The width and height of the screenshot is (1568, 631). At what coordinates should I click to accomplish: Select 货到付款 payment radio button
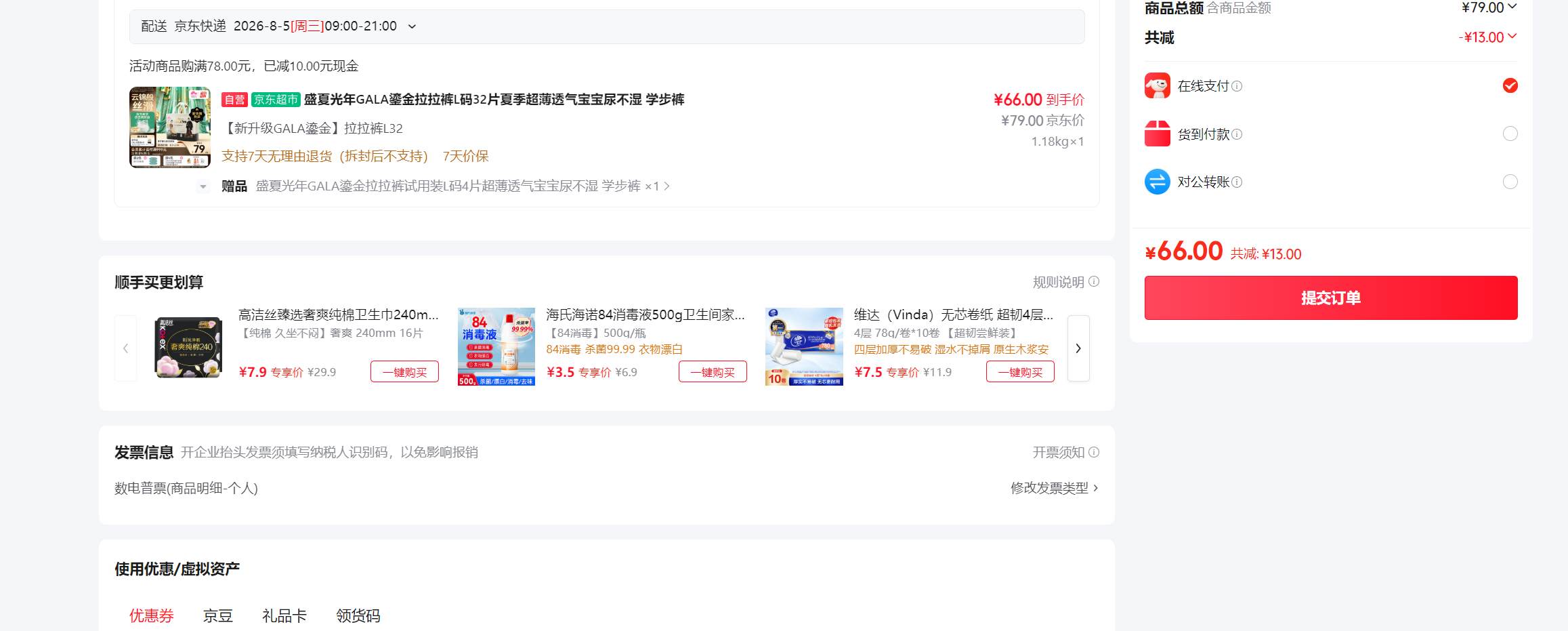pos(1510,134)
